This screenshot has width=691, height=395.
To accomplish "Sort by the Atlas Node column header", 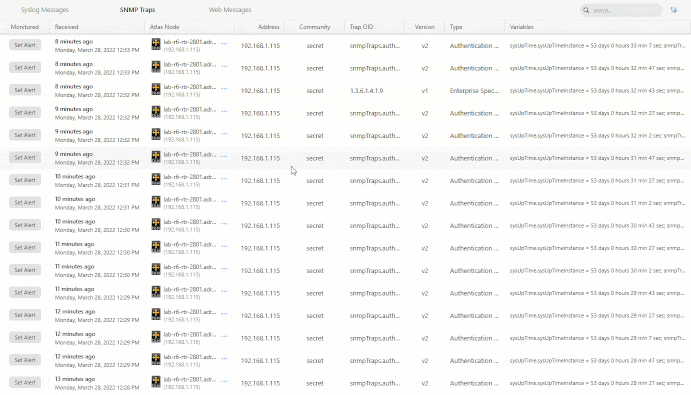I will [x=164, y=27].
